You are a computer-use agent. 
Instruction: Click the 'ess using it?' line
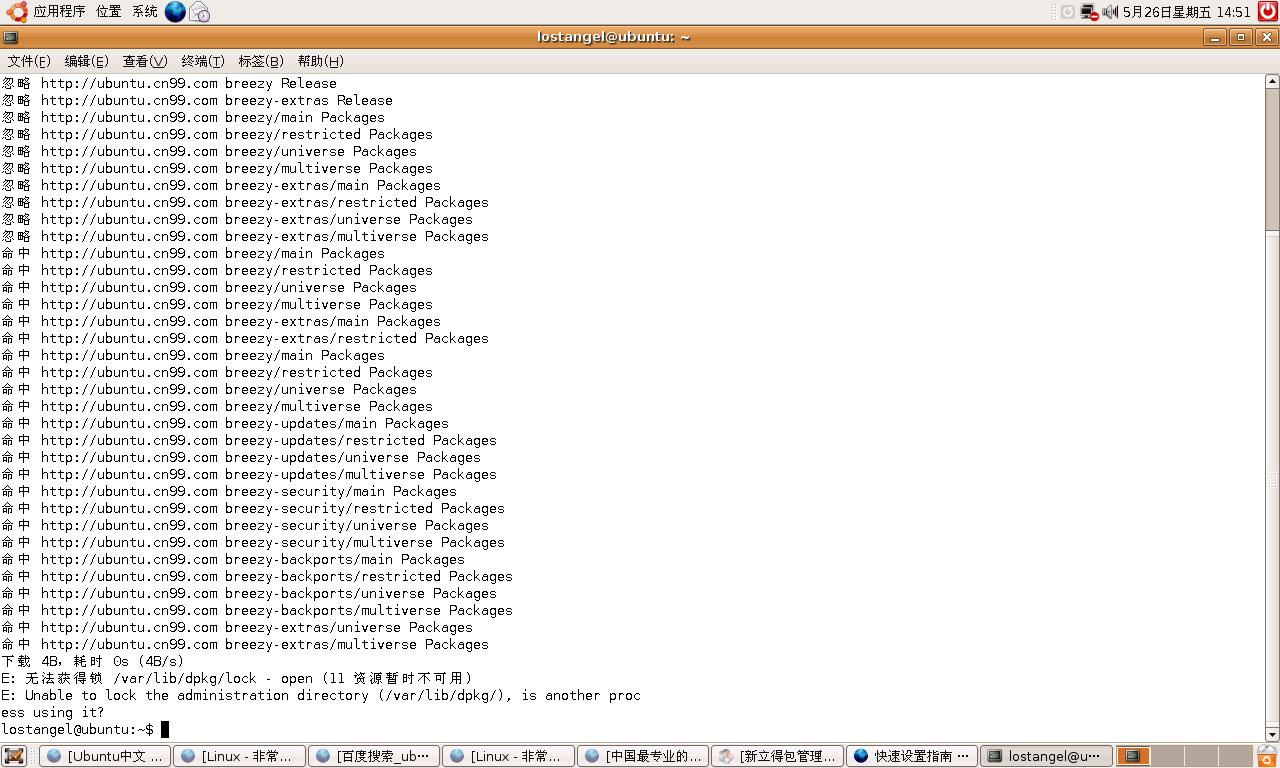click(53, 712)
